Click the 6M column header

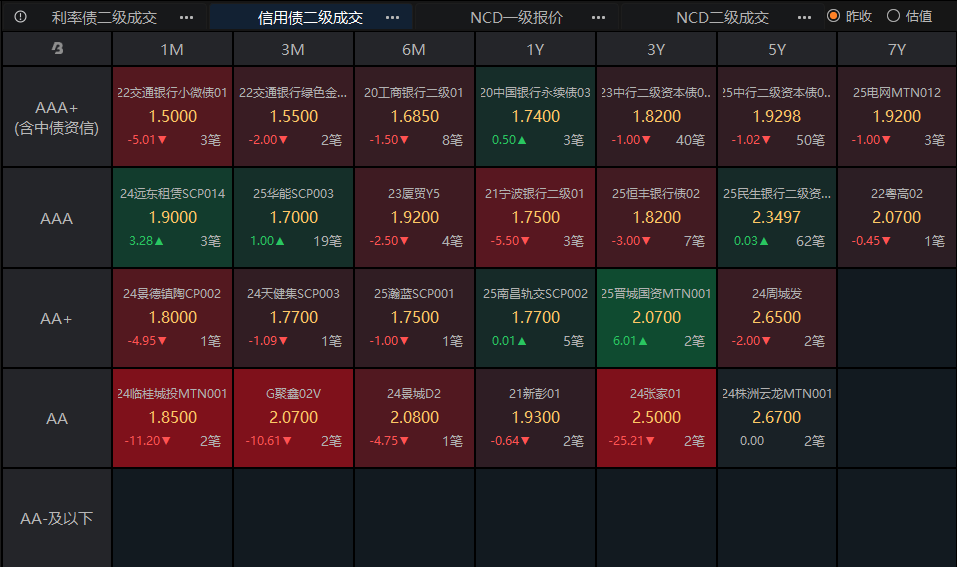(x=414, y=49)
